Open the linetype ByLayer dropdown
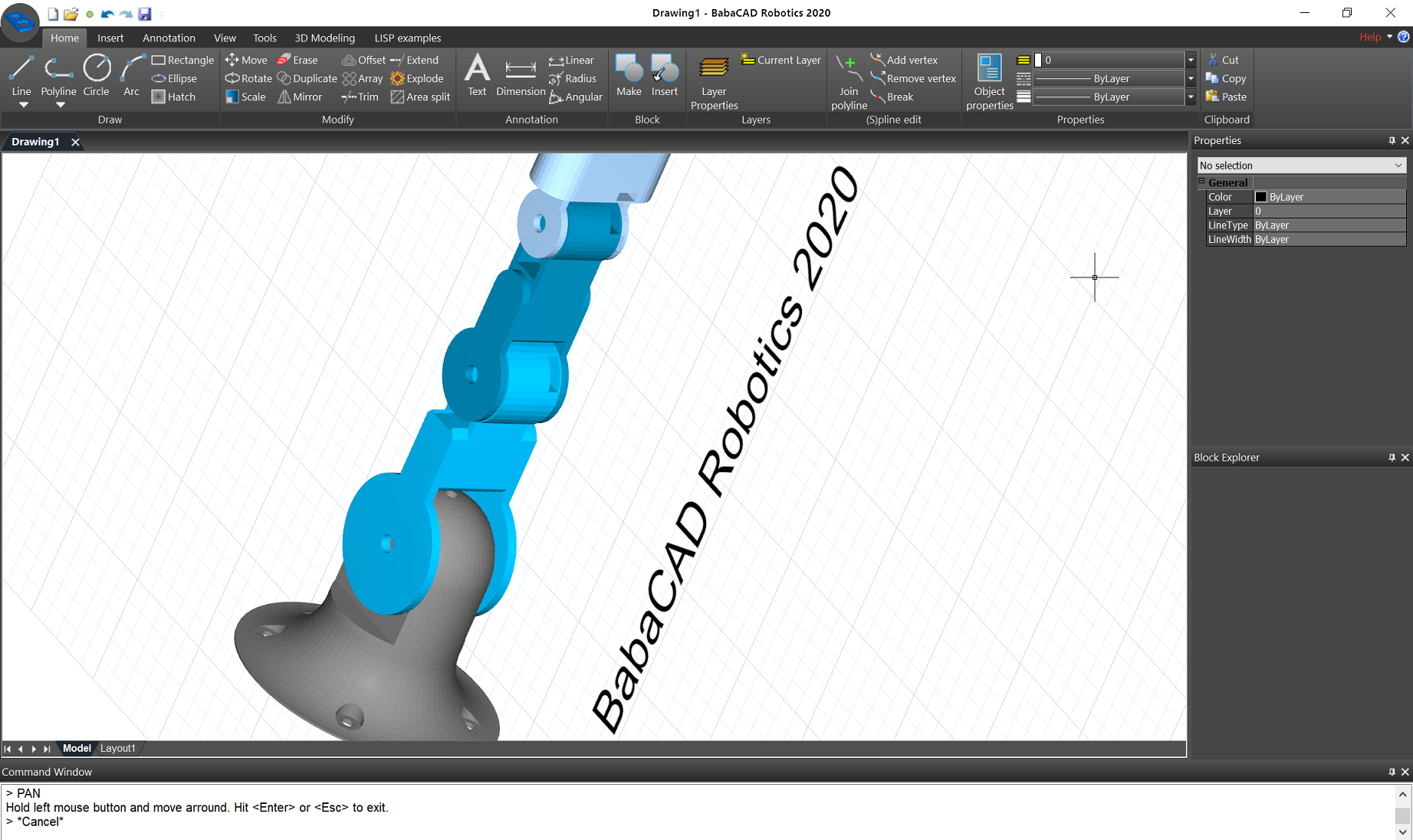 click(x=1191, y=78)
